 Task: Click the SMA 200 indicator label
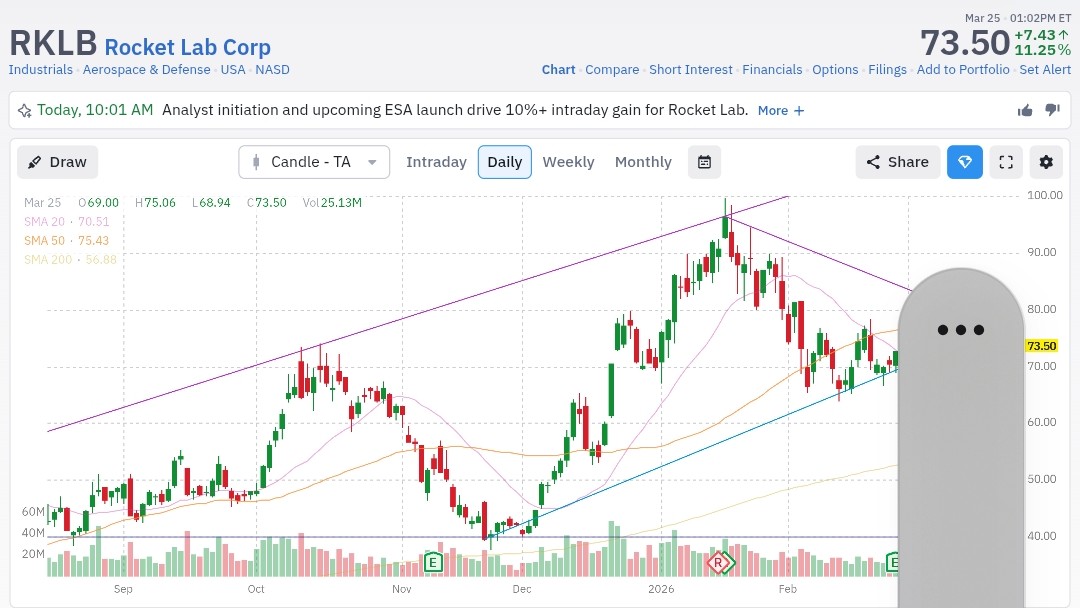pos(70,260)
